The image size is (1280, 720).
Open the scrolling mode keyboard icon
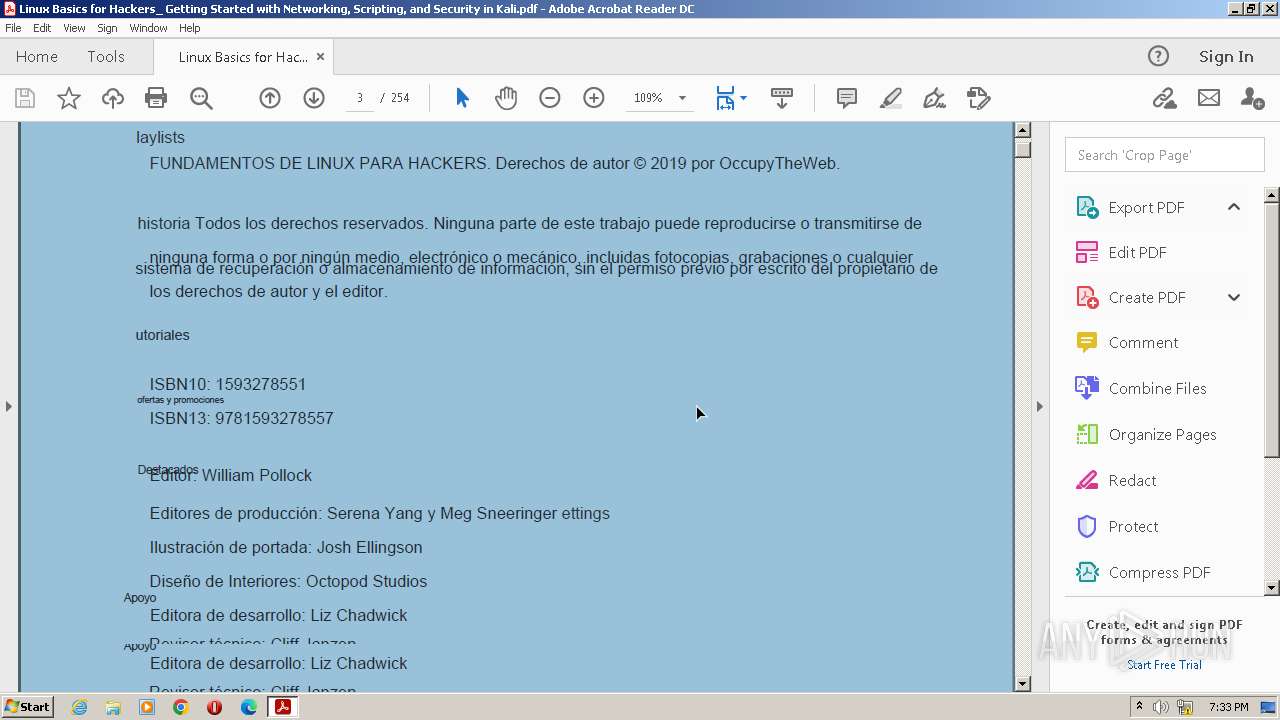(x=782, y=98)
